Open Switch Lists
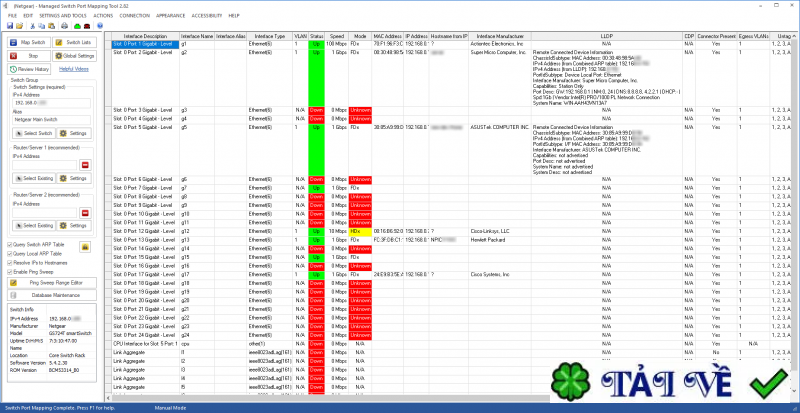 coord(74,42)
